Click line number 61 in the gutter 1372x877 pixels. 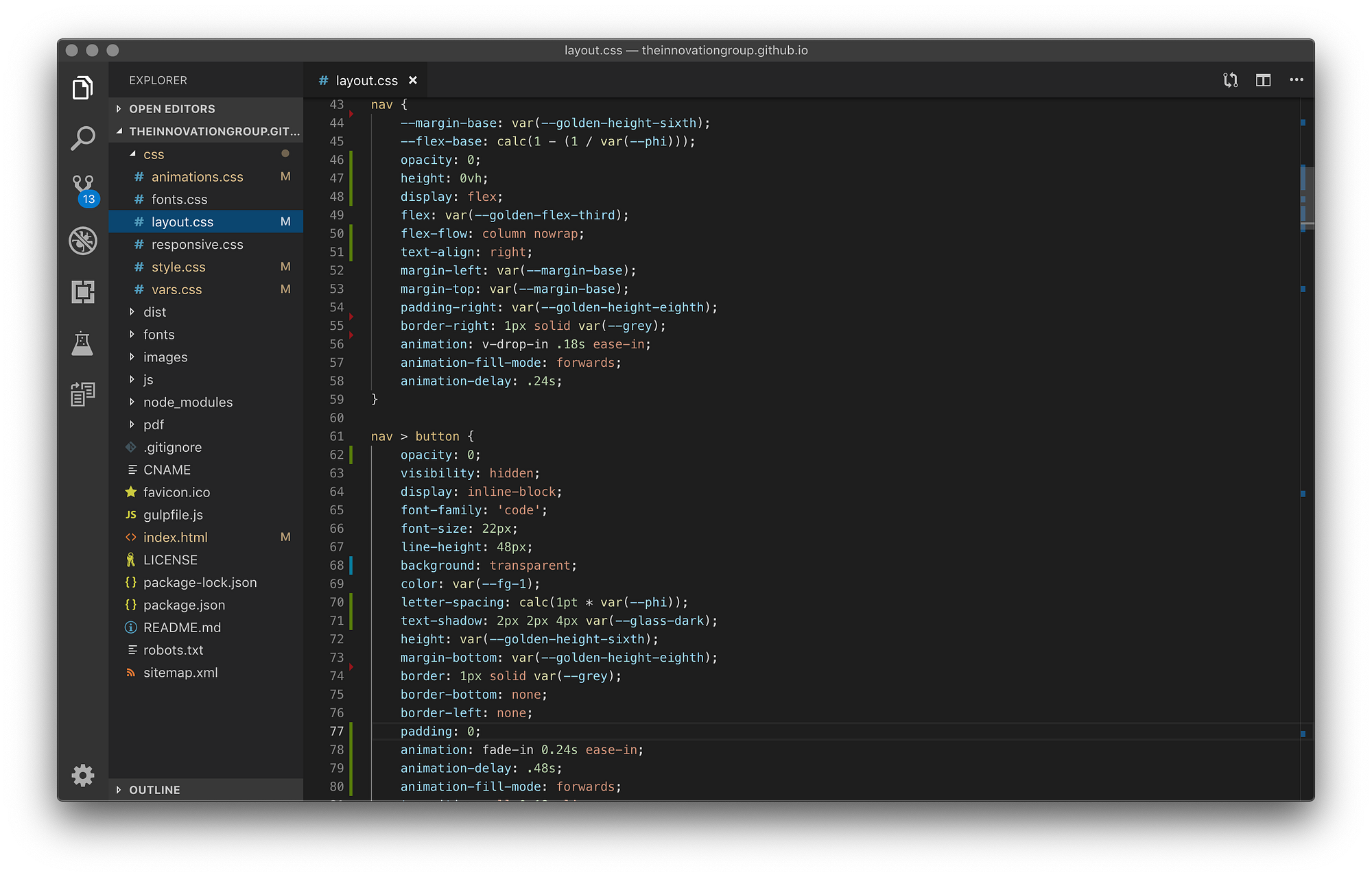click(x=336, y=437)
